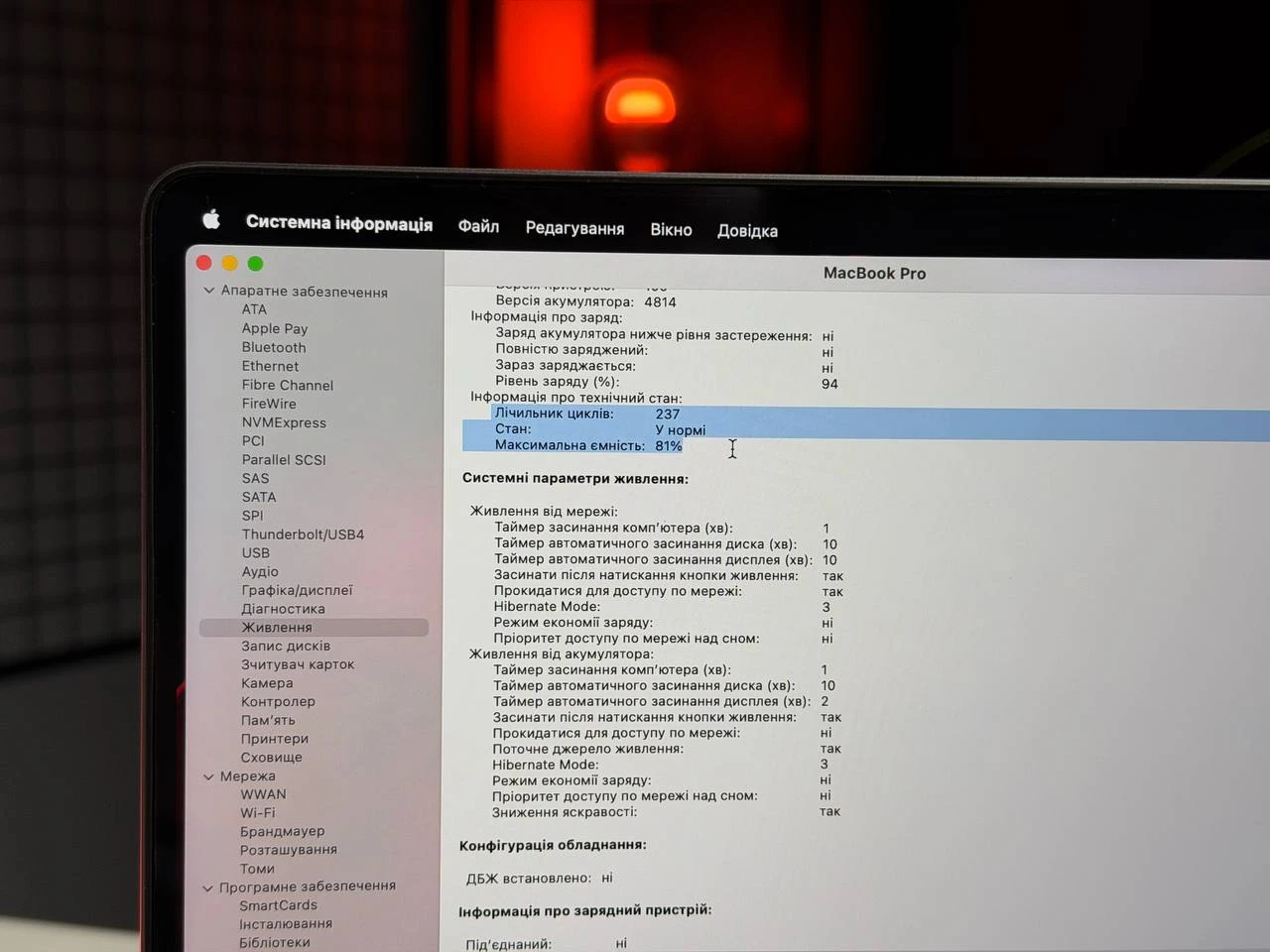Click the highlighted Максимальна ємність line
Screen dimensions: 1270x952
pyautogui.click(x=588, y=445)
